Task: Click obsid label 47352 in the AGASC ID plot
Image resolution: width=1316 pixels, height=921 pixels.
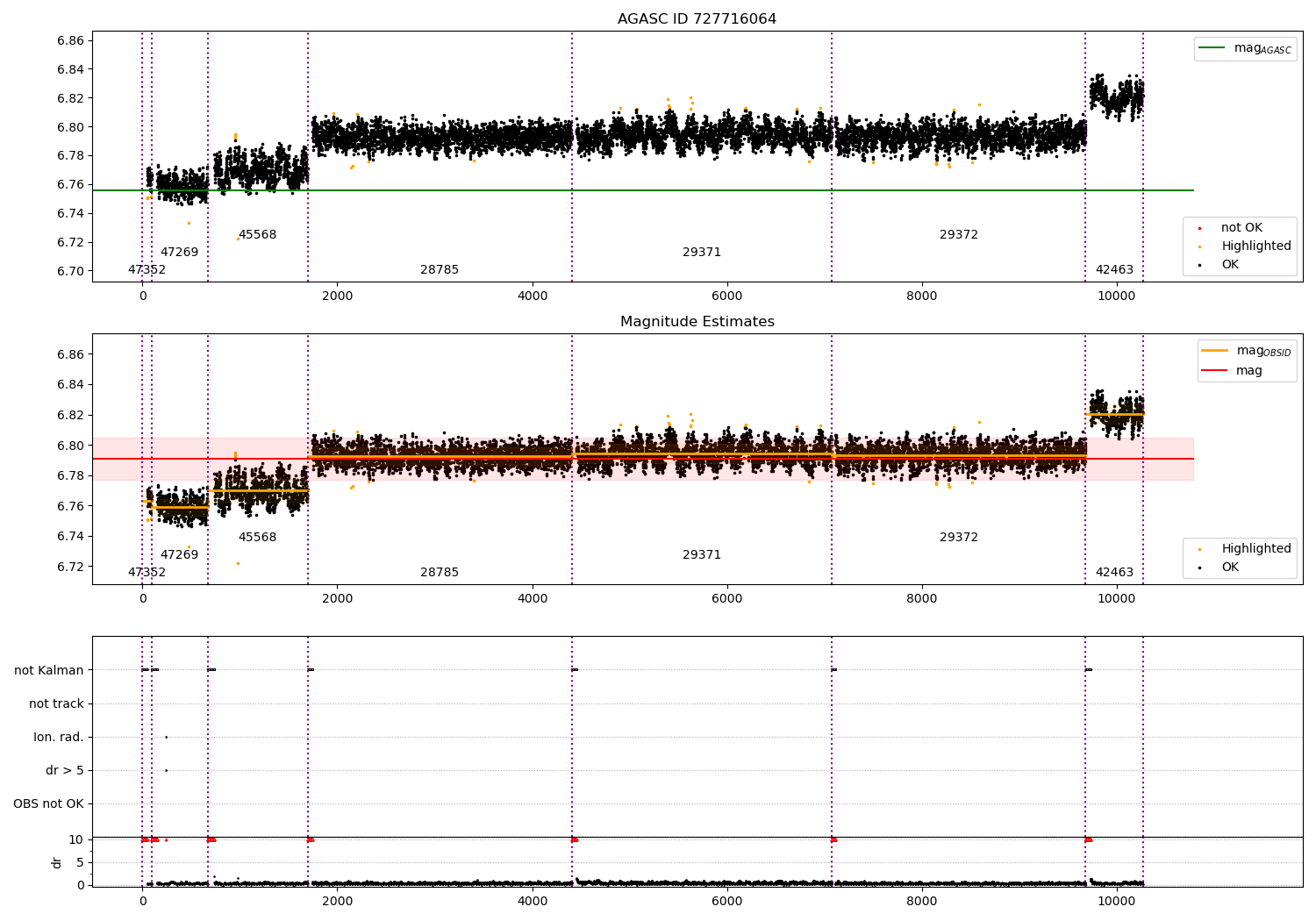Action: (147, 270)
